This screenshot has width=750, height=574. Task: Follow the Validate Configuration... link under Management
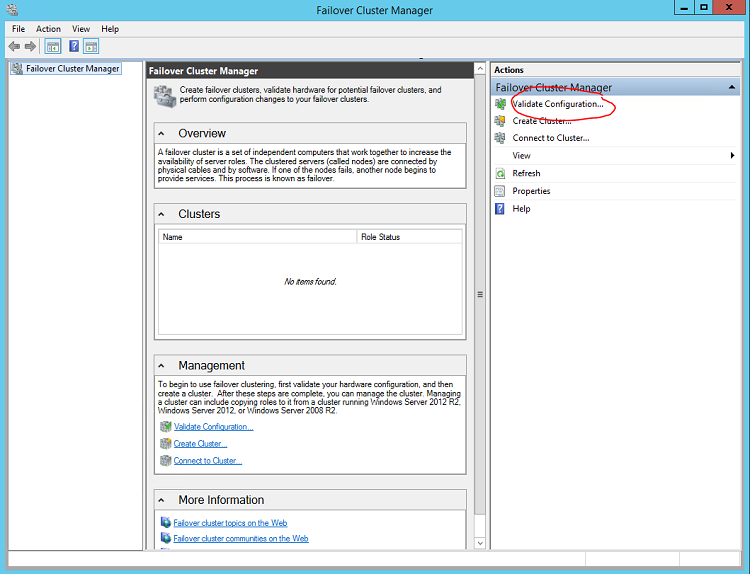213,427
